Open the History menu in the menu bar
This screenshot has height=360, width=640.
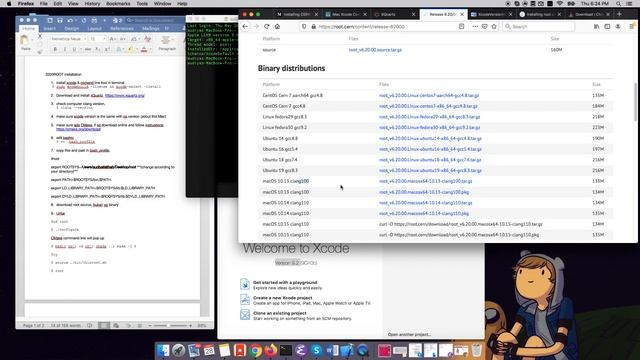point(92,4)
